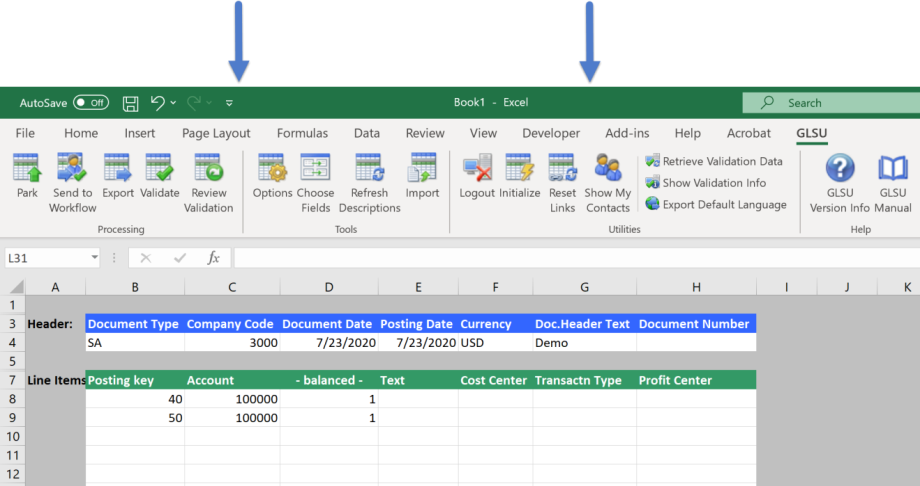
Task: Open the Formulas tab
Action: 302,133
